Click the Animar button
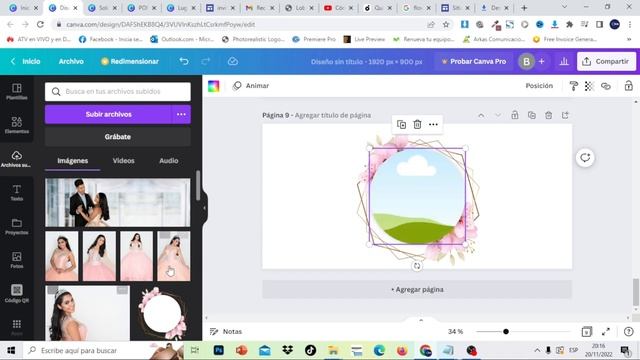640x360 pixels. 251,86
